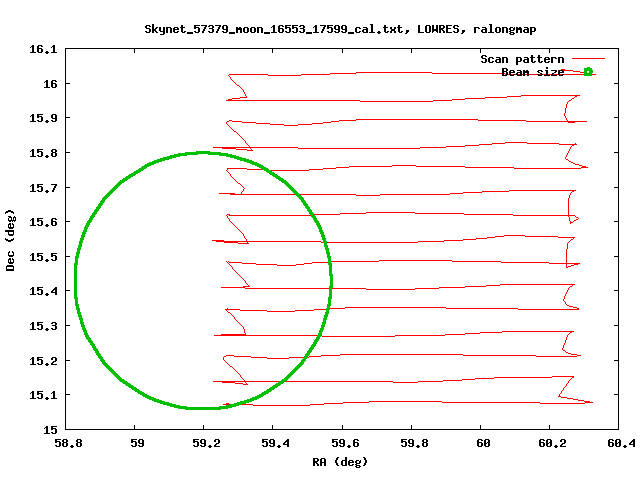Viewport: 640px width, 480px height.
Task: Click x-axis tick label 59.2
Action: click(206, 443)
